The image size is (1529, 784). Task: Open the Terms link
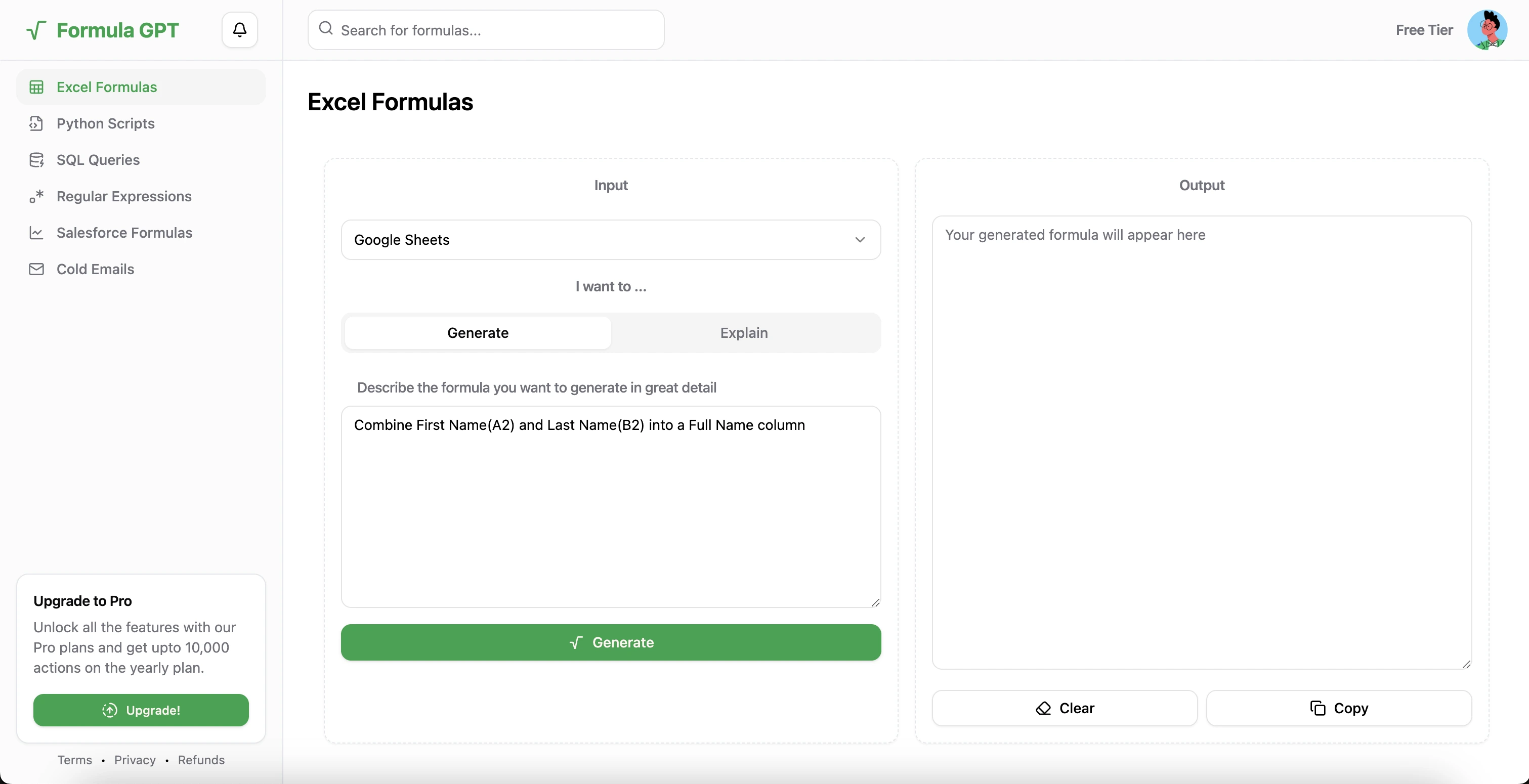pyautogui.click(x=75, y=760)
